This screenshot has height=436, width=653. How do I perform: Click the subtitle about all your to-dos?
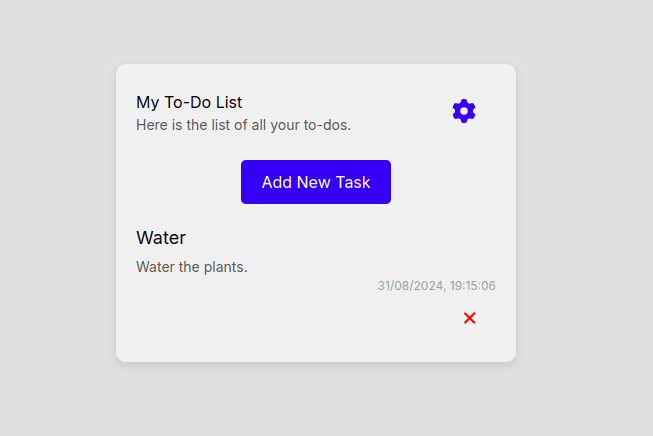pos(243,125)
